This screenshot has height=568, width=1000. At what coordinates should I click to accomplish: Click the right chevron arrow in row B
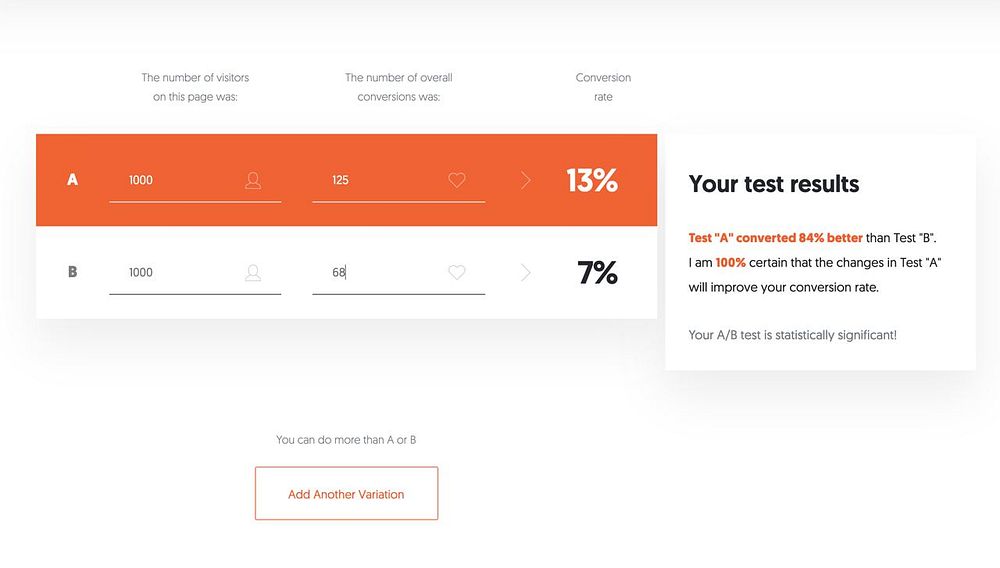pyautogui.click(x=526, y=272)
